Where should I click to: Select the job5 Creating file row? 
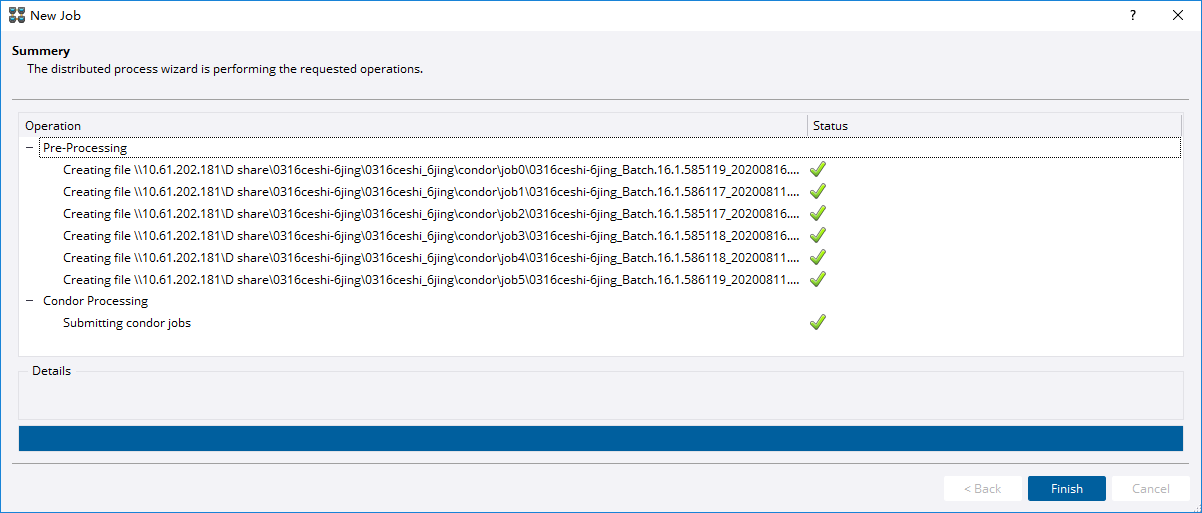pyautogui.click(x=430, y=280)
